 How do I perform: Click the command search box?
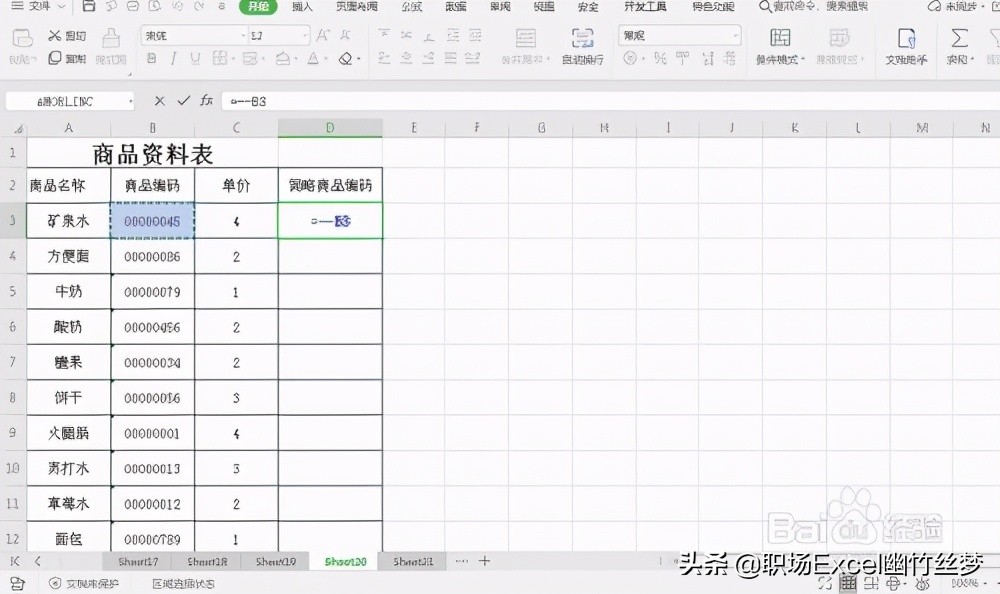point(814,6)
